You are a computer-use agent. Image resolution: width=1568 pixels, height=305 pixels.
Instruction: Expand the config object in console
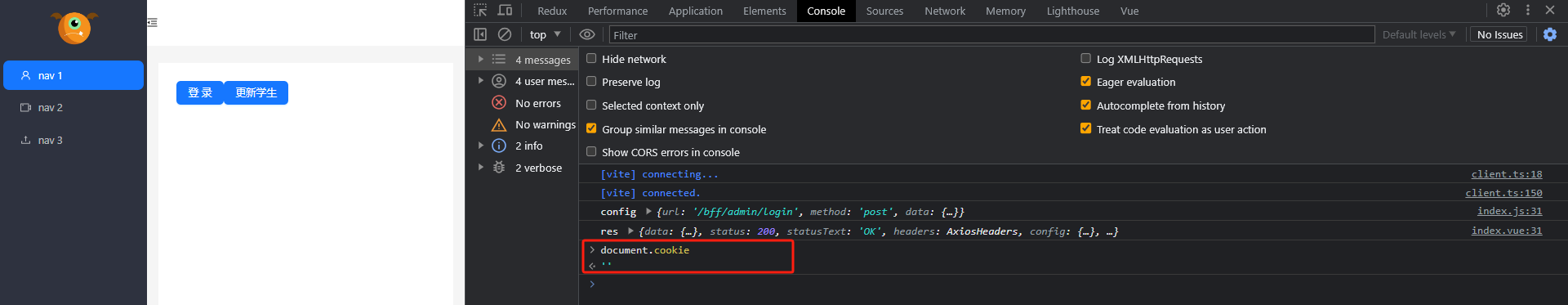point(648,212)
